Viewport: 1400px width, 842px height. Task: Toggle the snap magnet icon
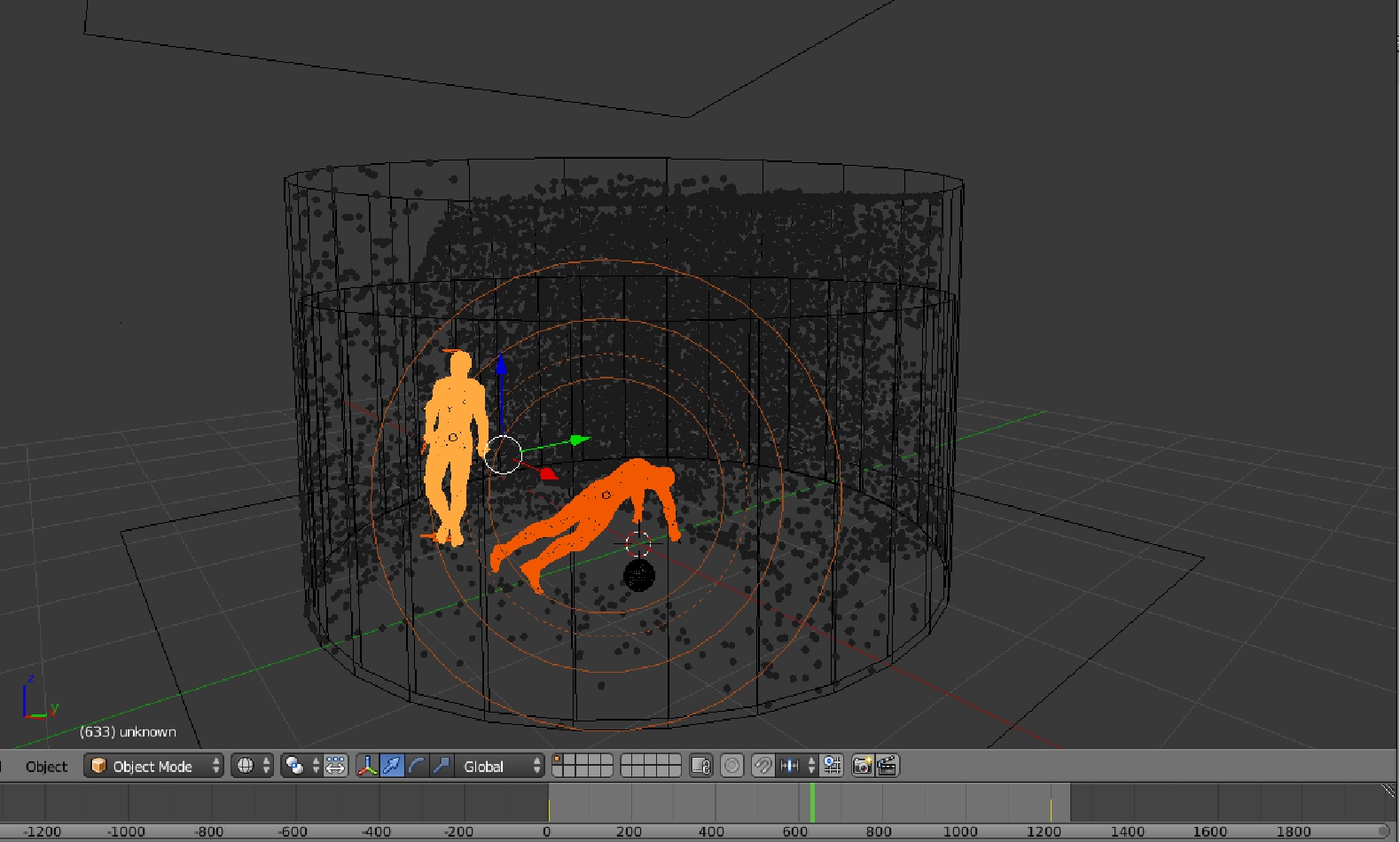pos(763,766)
